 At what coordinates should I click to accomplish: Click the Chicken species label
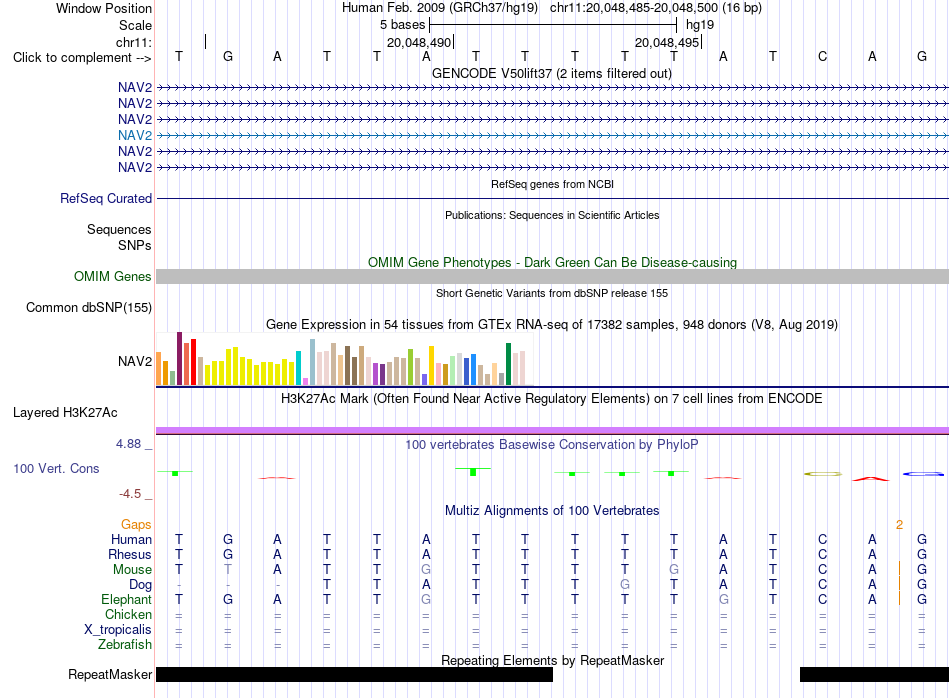tap(128, 614)
